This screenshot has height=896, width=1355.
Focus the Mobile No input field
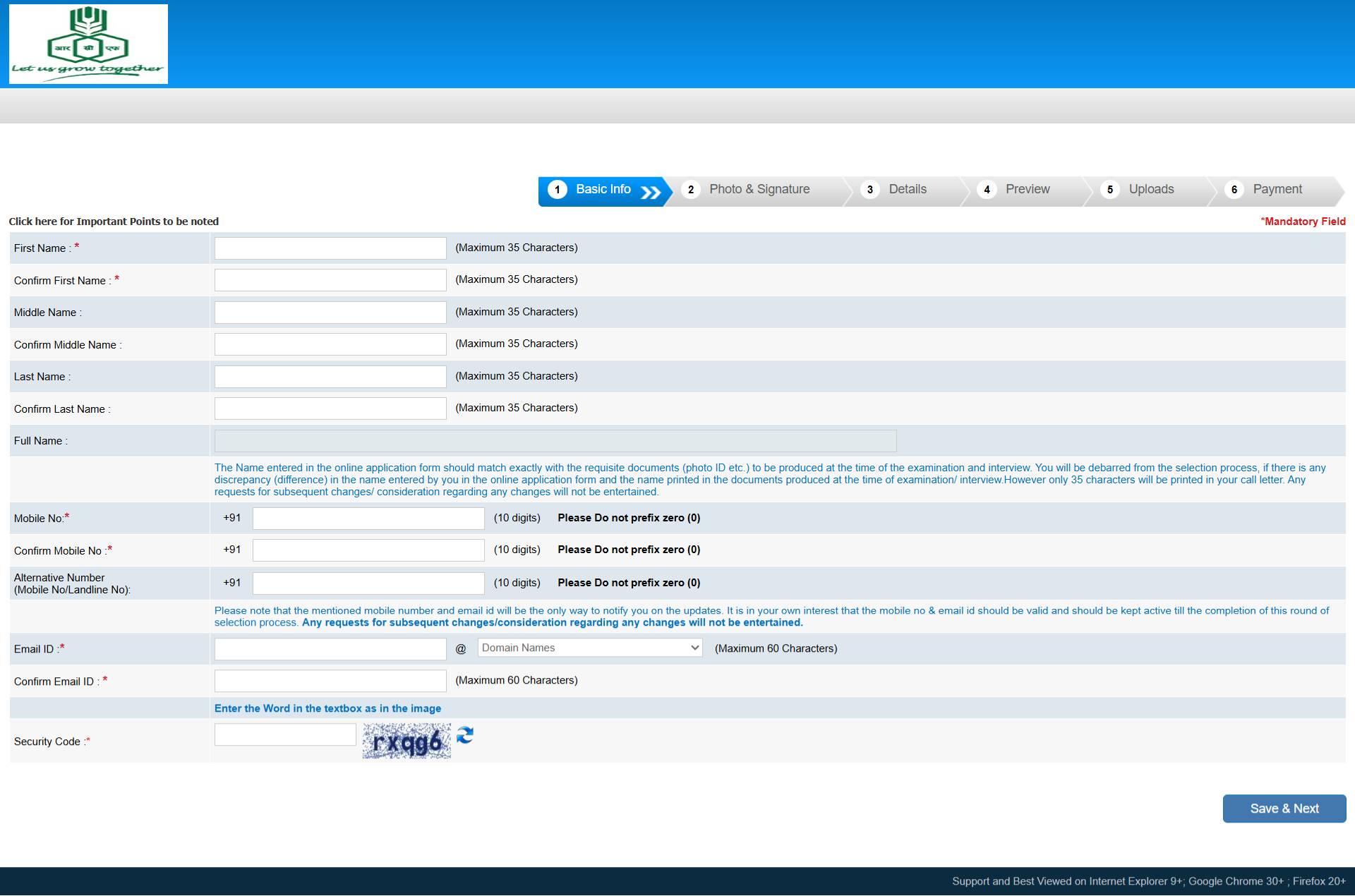(x=368, y=519)
